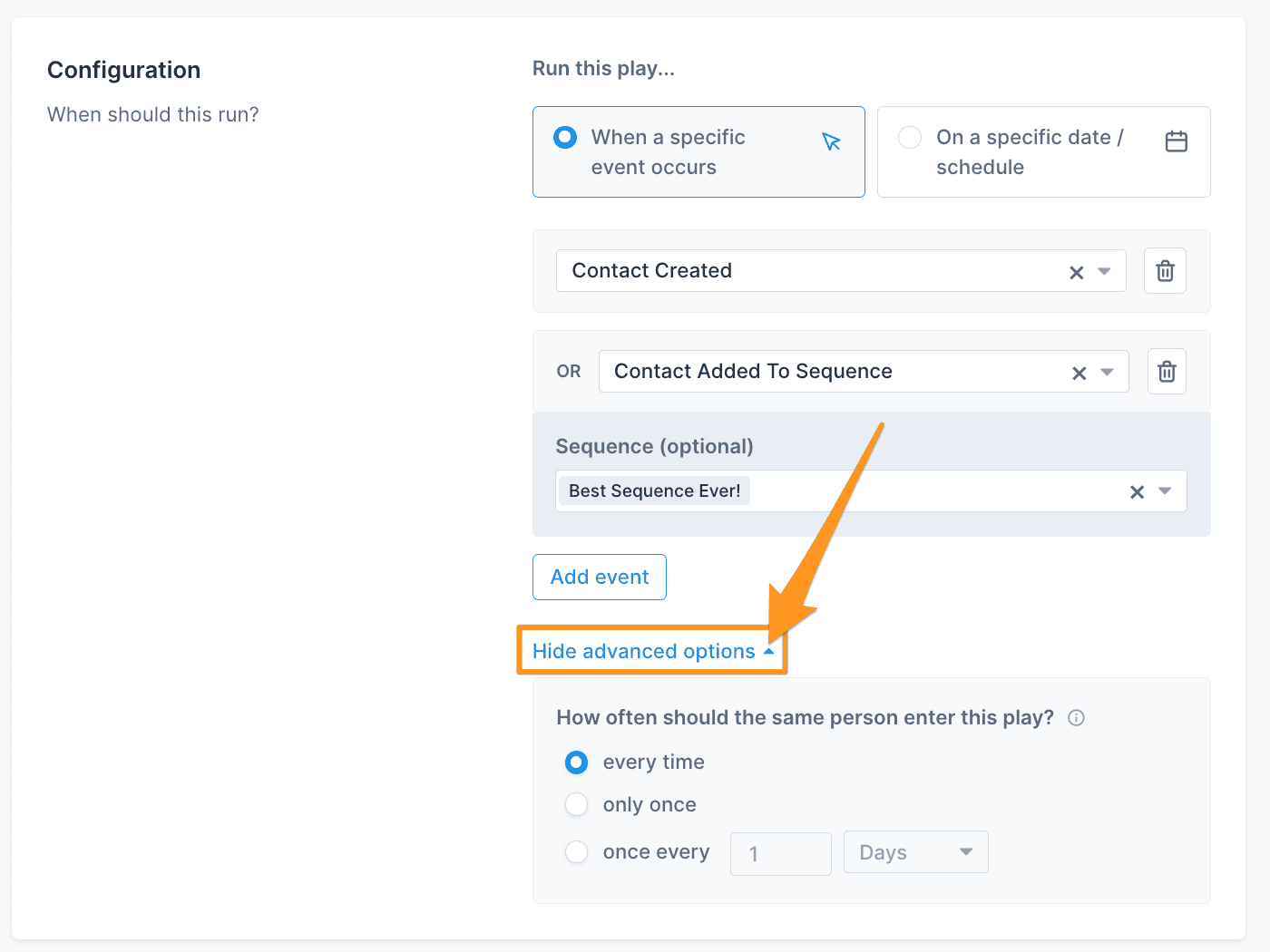Screen dimensions: 1270x952
Task: Expand the Sequence (optional) dropdown arrow
Action: coord(1165,491)
